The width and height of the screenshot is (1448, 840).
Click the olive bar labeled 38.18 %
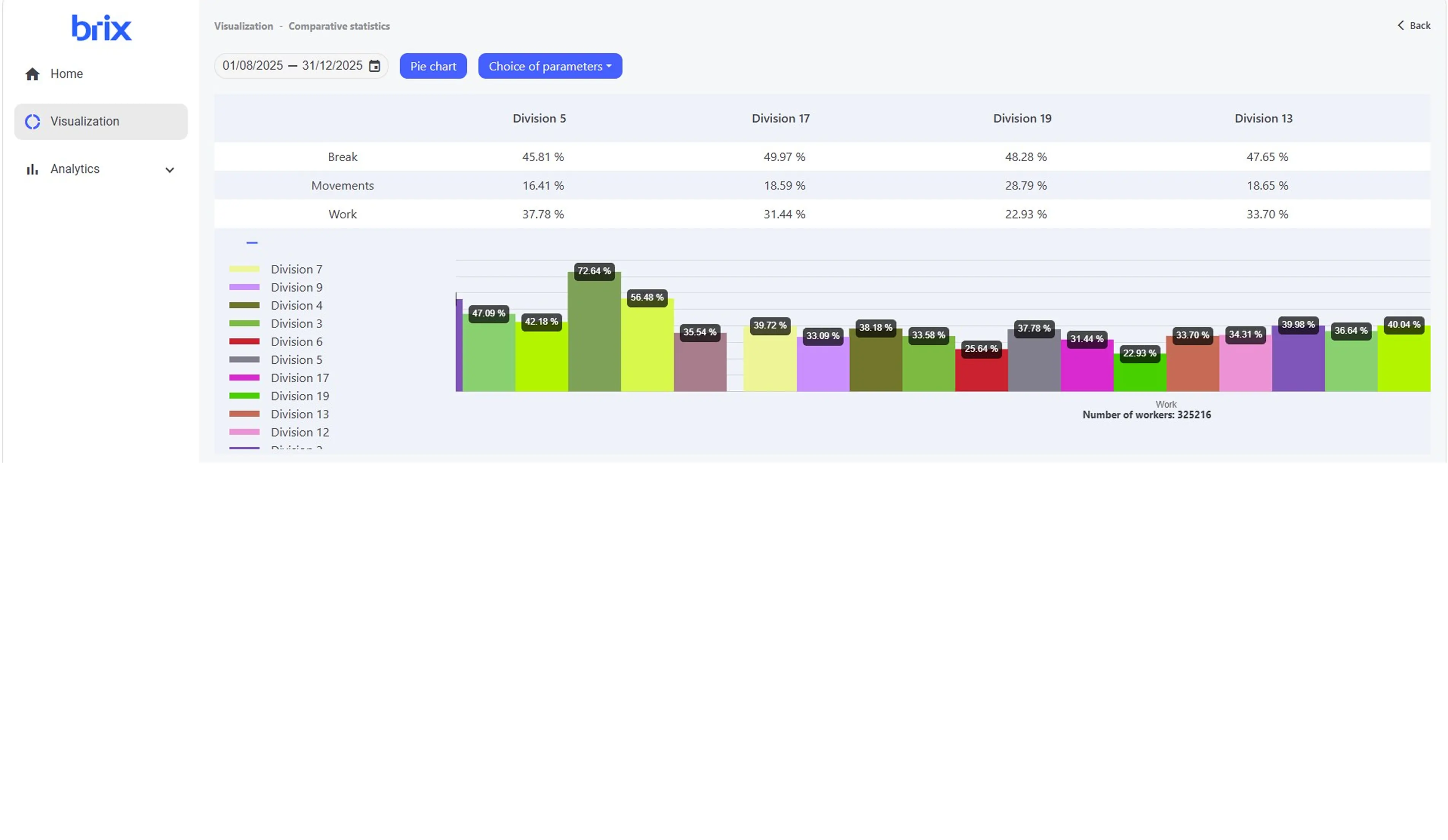click(x=876, y=360)
